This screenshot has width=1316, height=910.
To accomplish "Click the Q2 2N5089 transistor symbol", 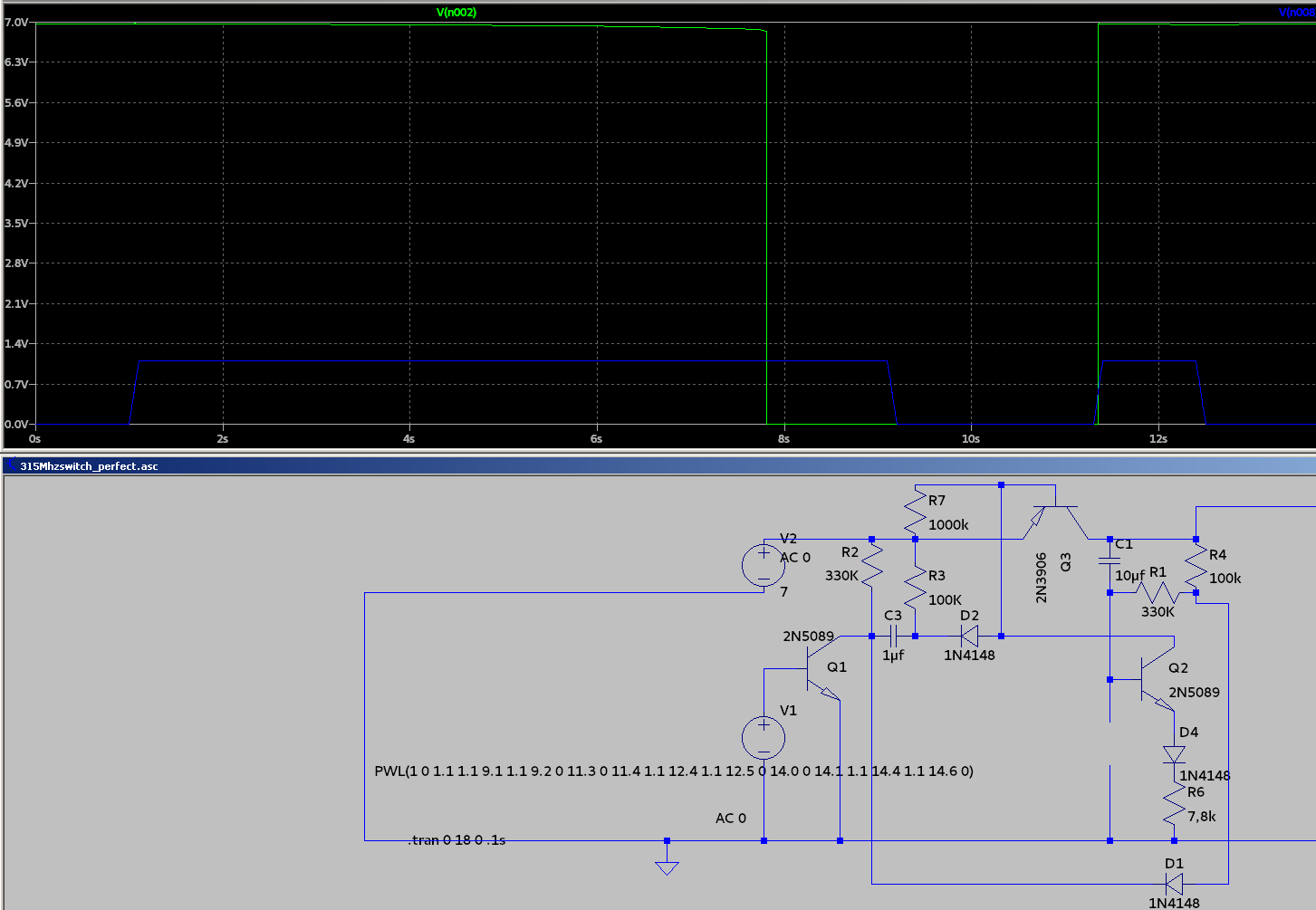I will click(1154, 680).
